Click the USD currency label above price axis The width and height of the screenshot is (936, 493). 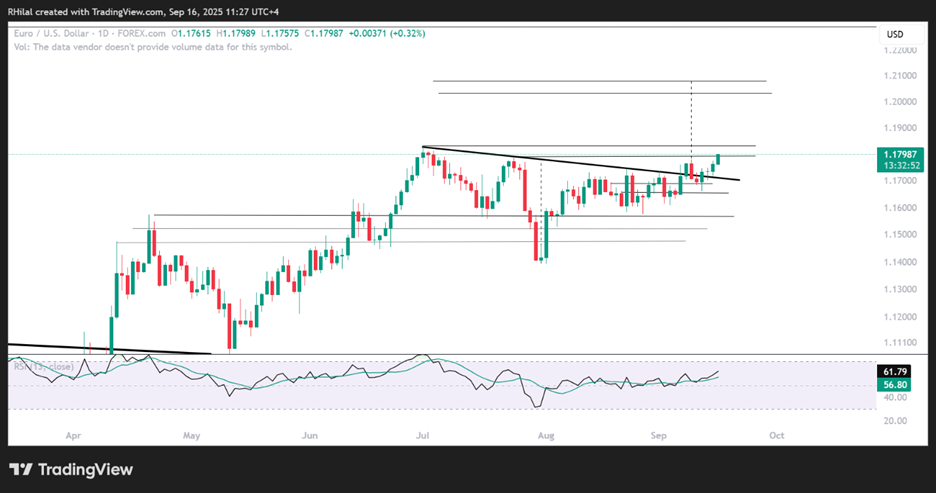tap(895, 35)
